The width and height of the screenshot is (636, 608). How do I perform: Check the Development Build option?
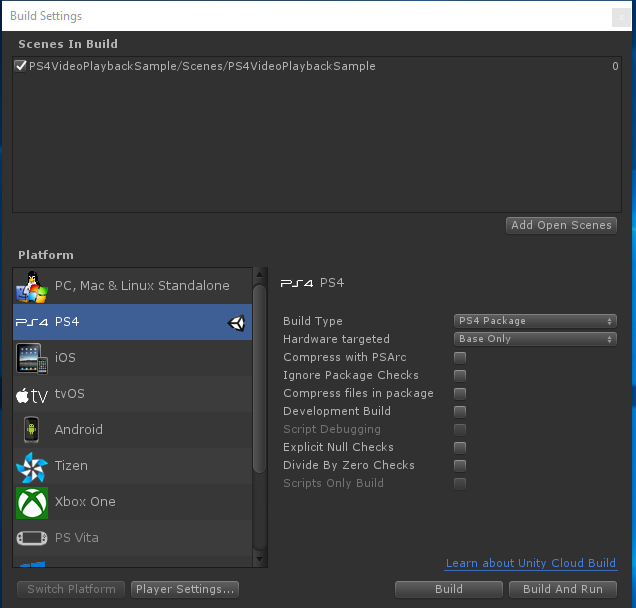[460, 412]
